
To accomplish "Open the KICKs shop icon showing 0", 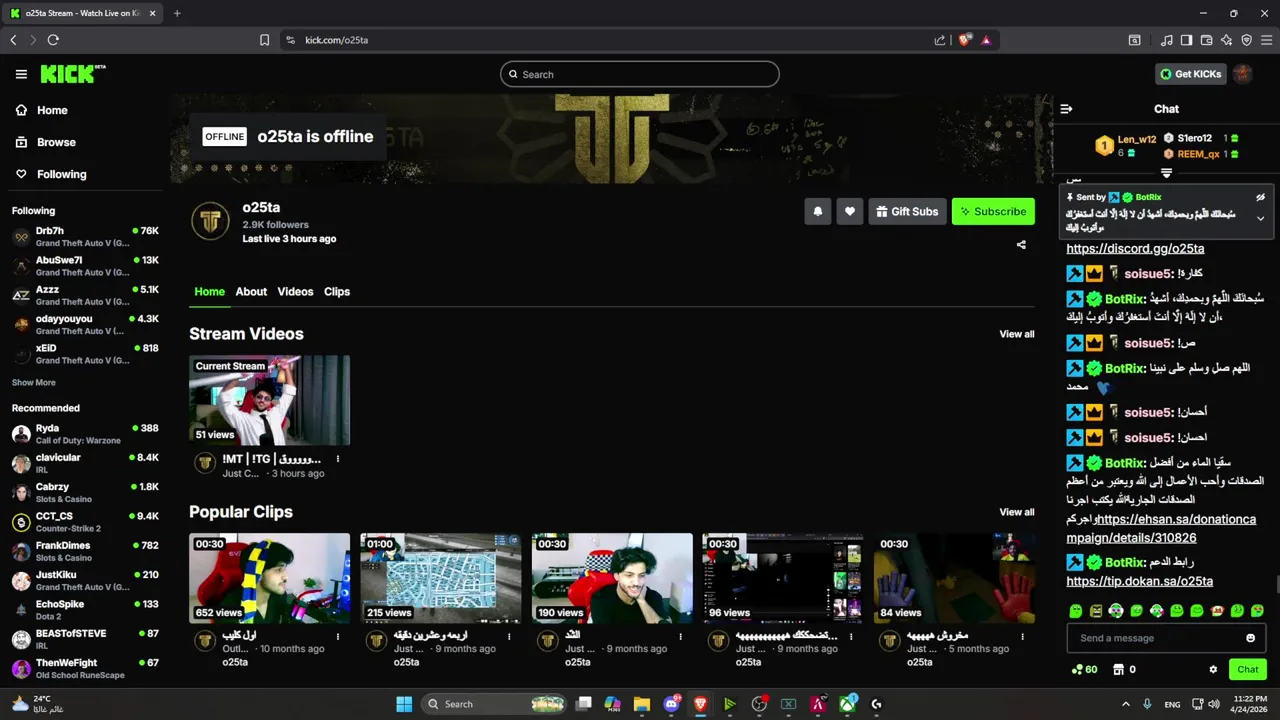I will pyautogui.click(x=1124, y=670).
